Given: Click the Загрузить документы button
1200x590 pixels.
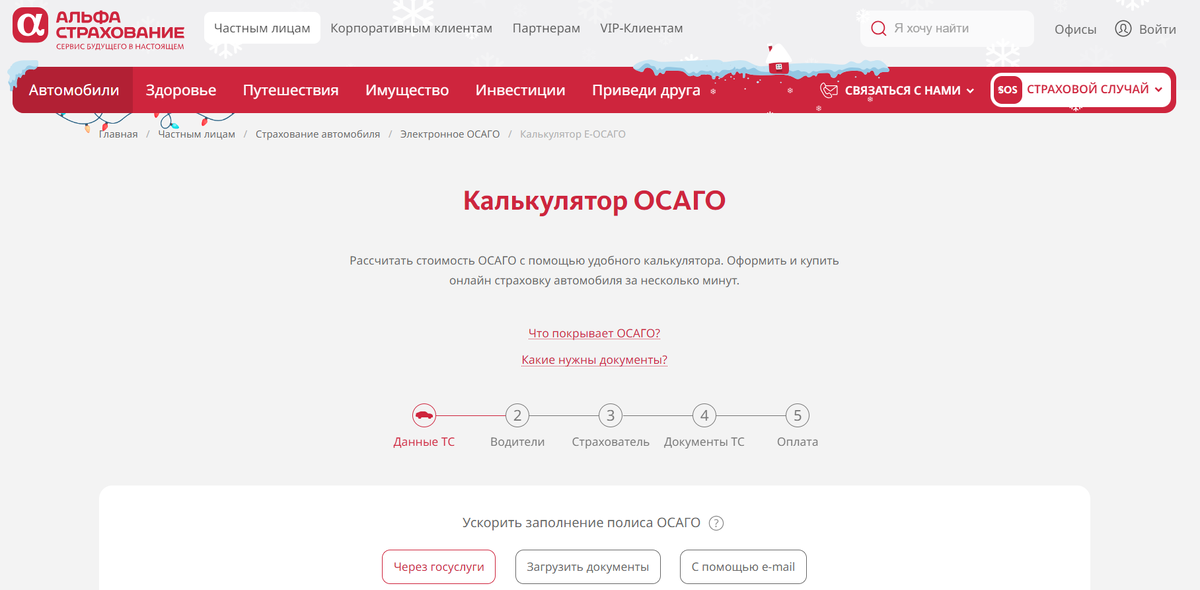Looking at the screenshot, I should pyautogui.click(x=588, y=567).
